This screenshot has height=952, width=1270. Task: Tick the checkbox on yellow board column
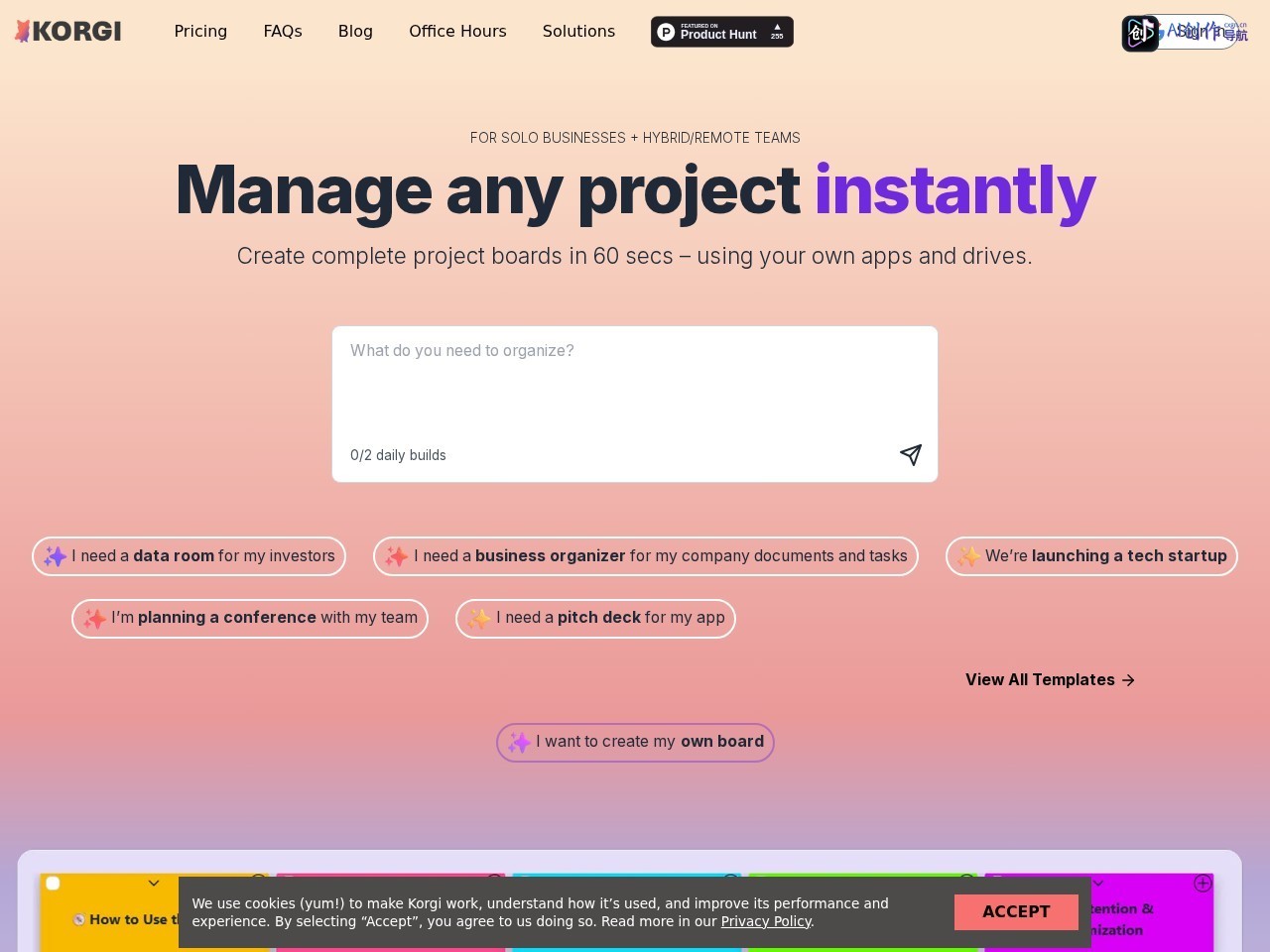click(x=53, y=884)
